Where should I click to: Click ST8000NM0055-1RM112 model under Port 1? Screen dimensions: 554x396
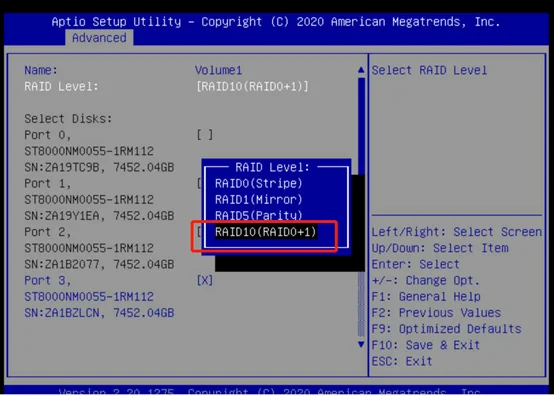(89, 200)
